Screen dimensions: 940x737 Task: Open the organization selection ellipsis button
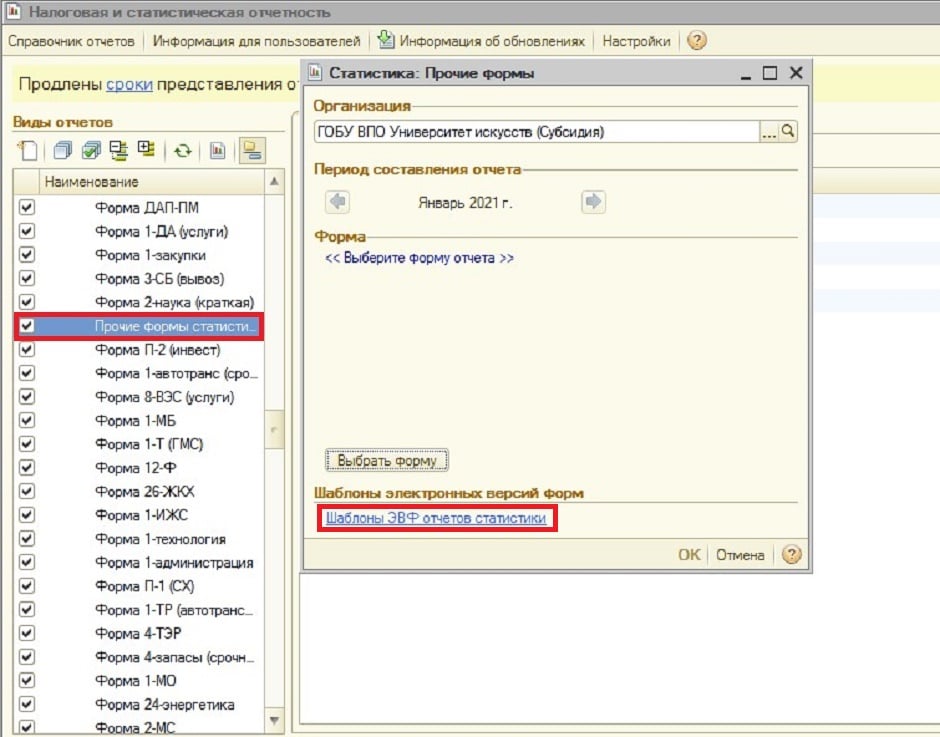click(x=768, y=131)
